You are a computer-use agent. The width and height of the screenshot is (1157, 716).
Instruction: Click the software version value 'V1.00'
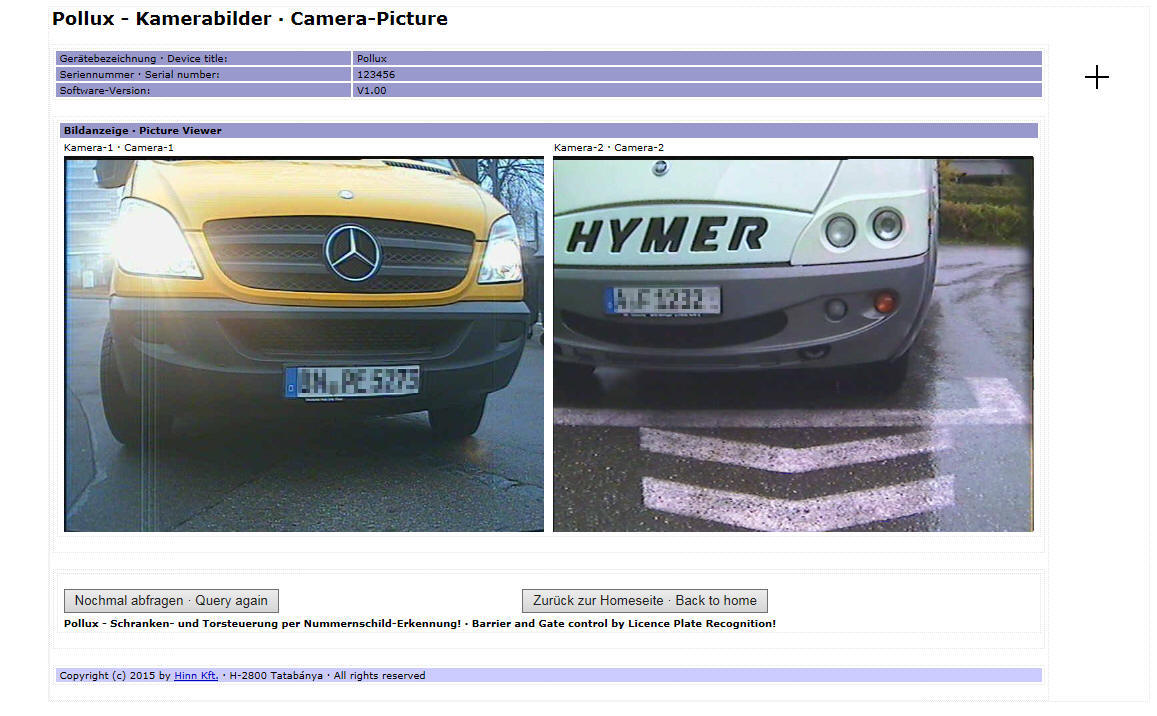pyautogui.click(x=371, y=91)
